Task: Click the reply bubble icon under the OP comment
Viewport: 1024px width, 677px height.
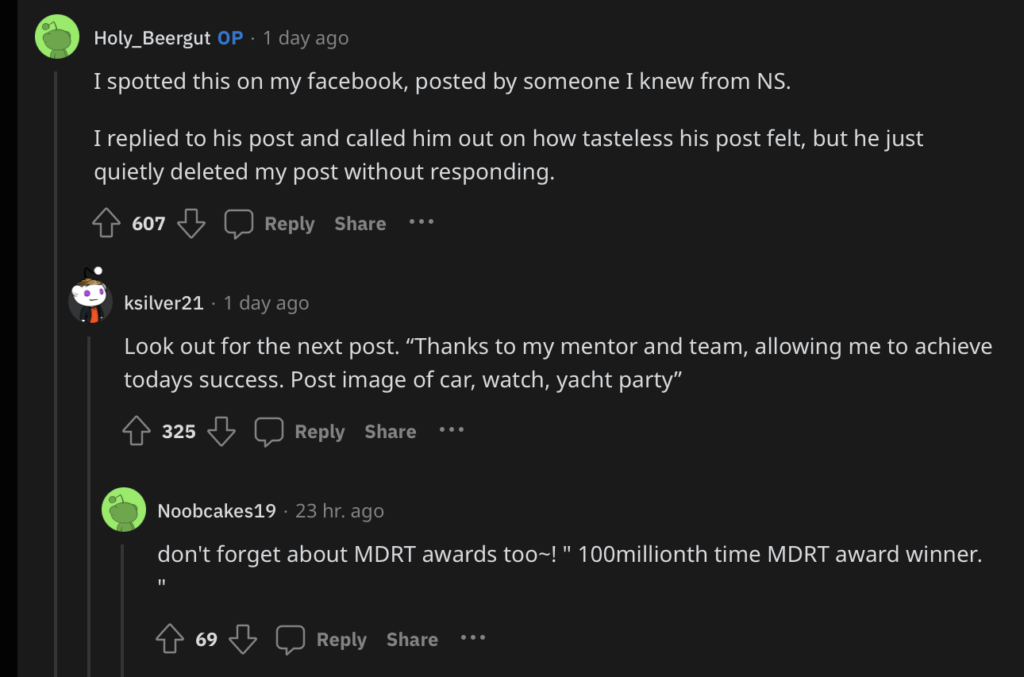Action: pos(239,223)
